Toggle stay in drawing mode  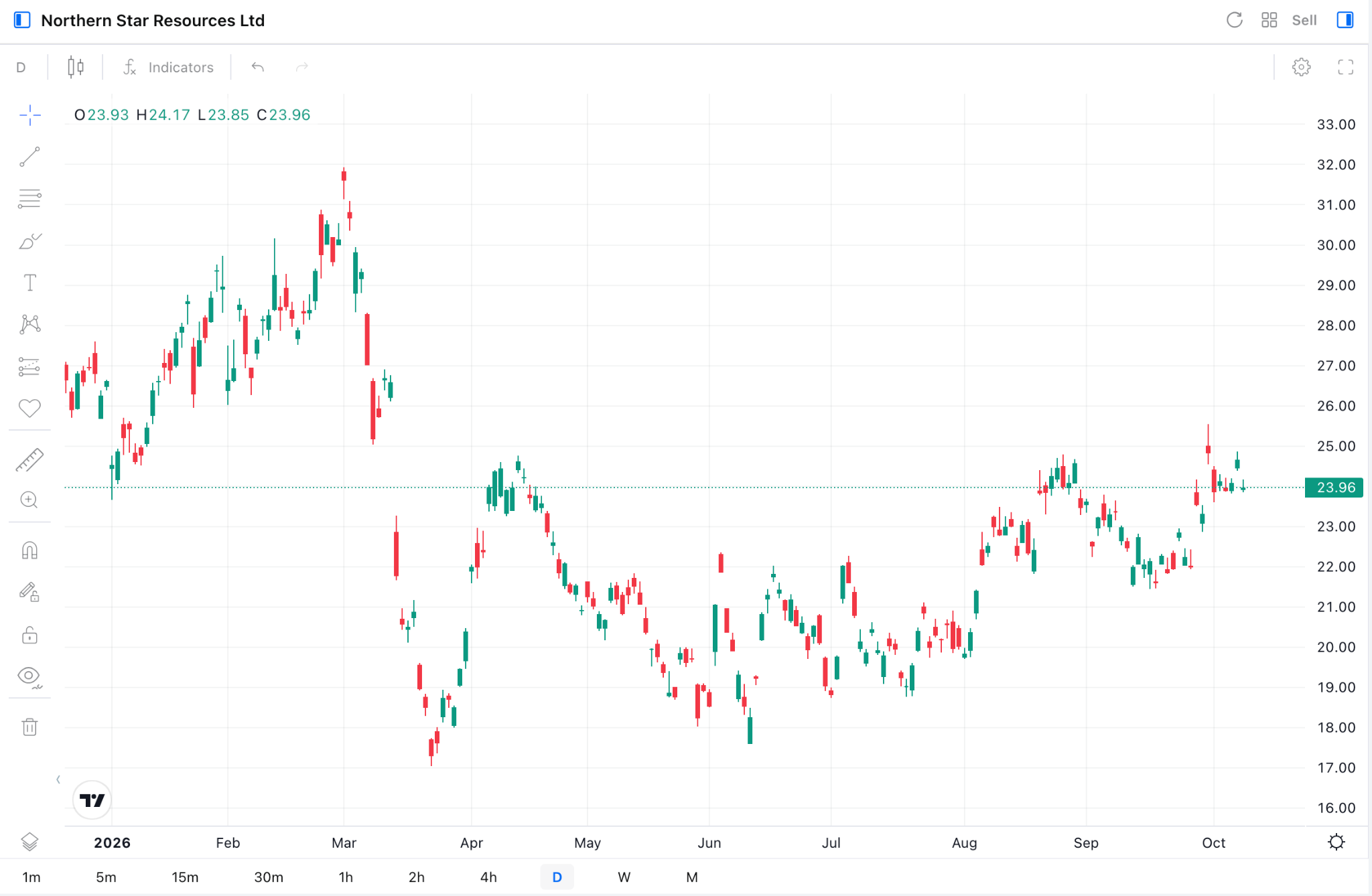pos(29,592)
